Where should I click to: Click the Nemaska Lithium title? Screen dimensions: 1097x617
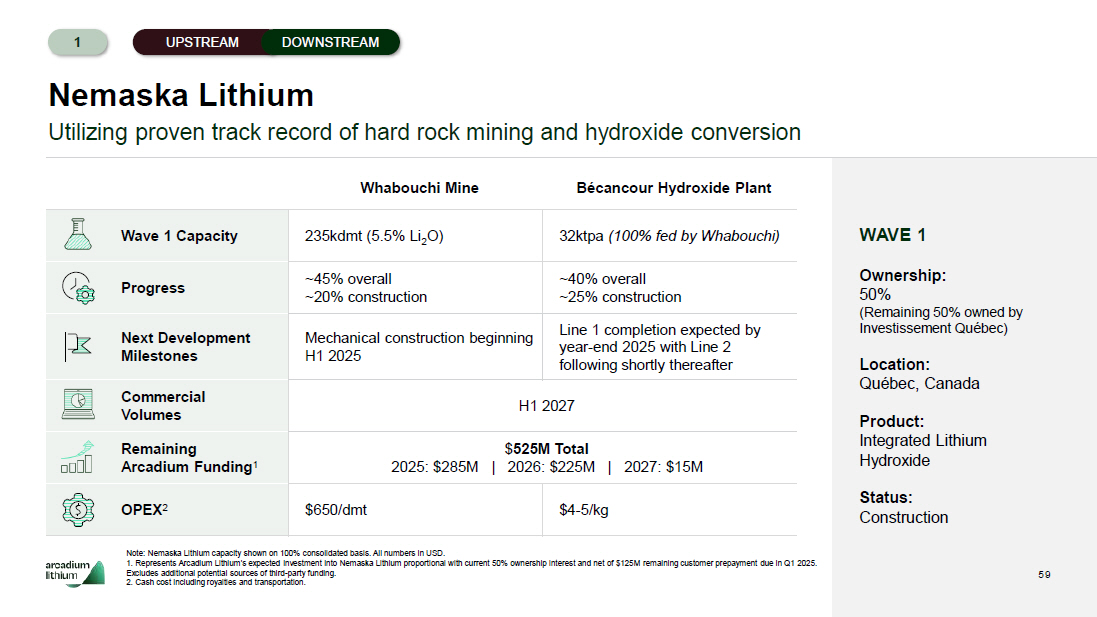(181, 95)
